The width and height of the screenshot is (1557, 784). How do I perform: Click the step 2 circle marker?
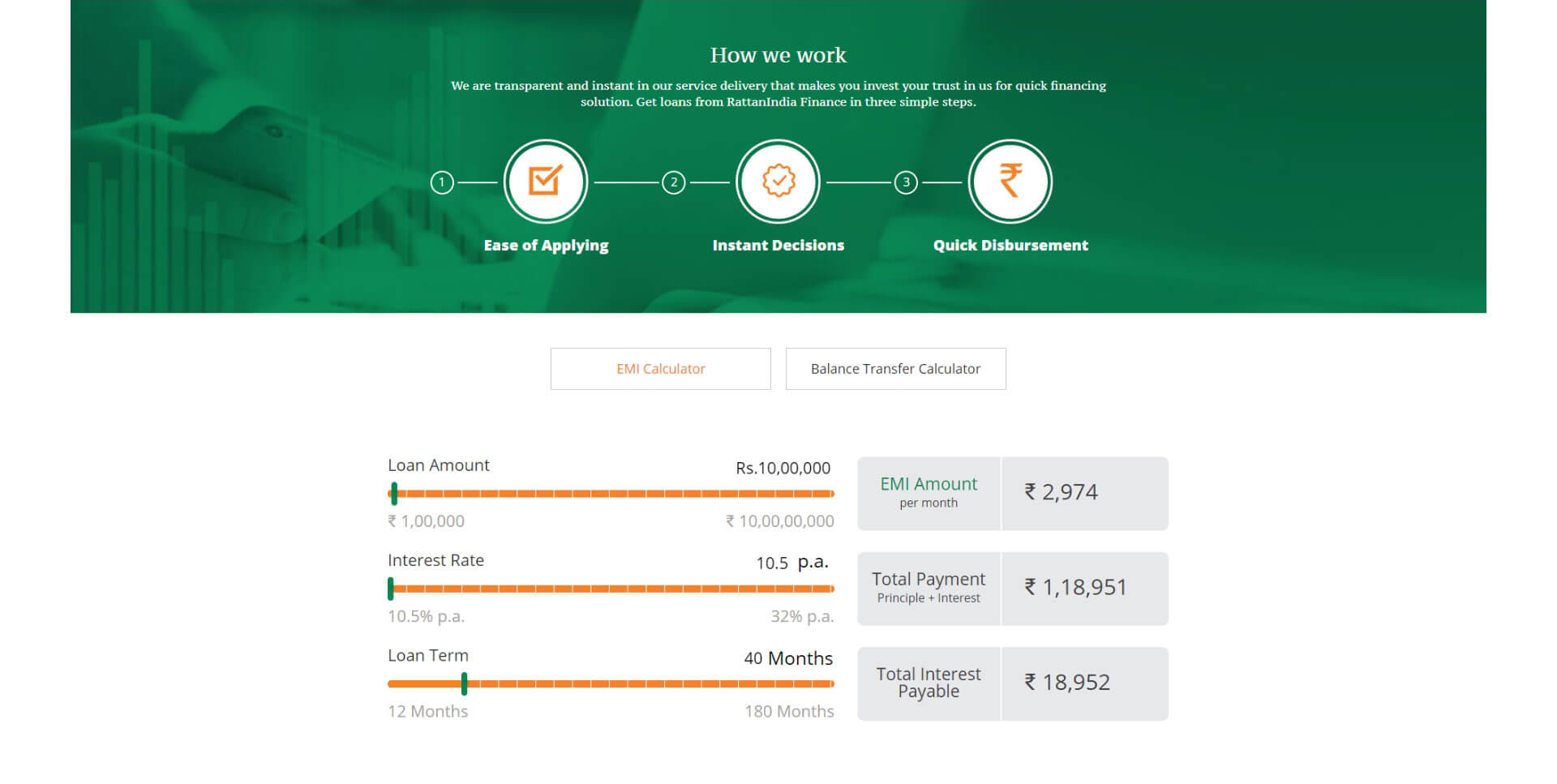pos(674,182)
